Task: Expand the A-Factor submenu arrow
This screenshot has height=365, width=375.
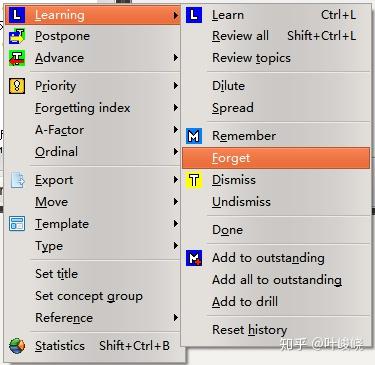Action: coord(176,130)
